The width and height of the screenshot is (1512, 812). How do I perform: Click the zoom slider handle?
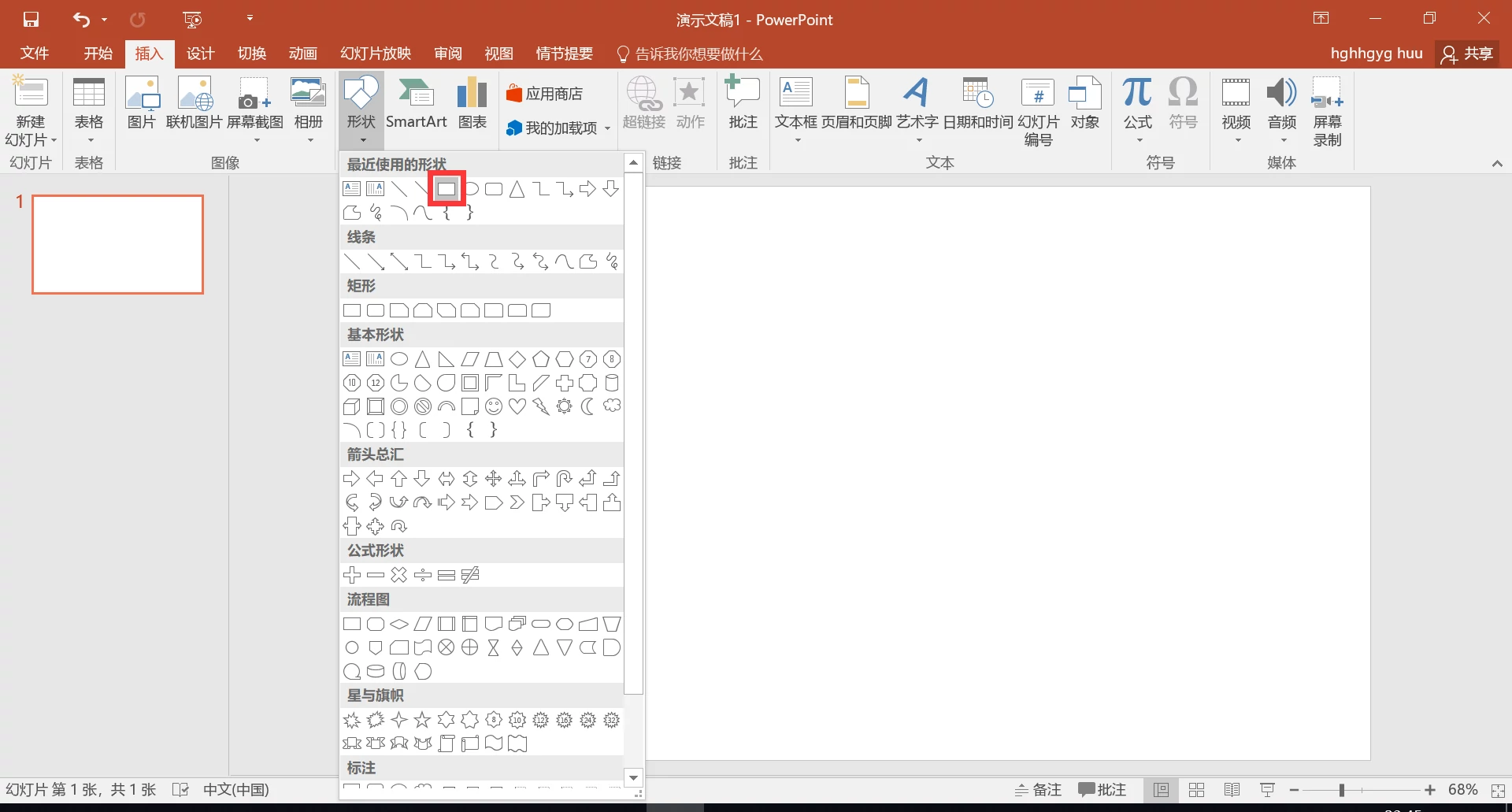click(1341, 790)
